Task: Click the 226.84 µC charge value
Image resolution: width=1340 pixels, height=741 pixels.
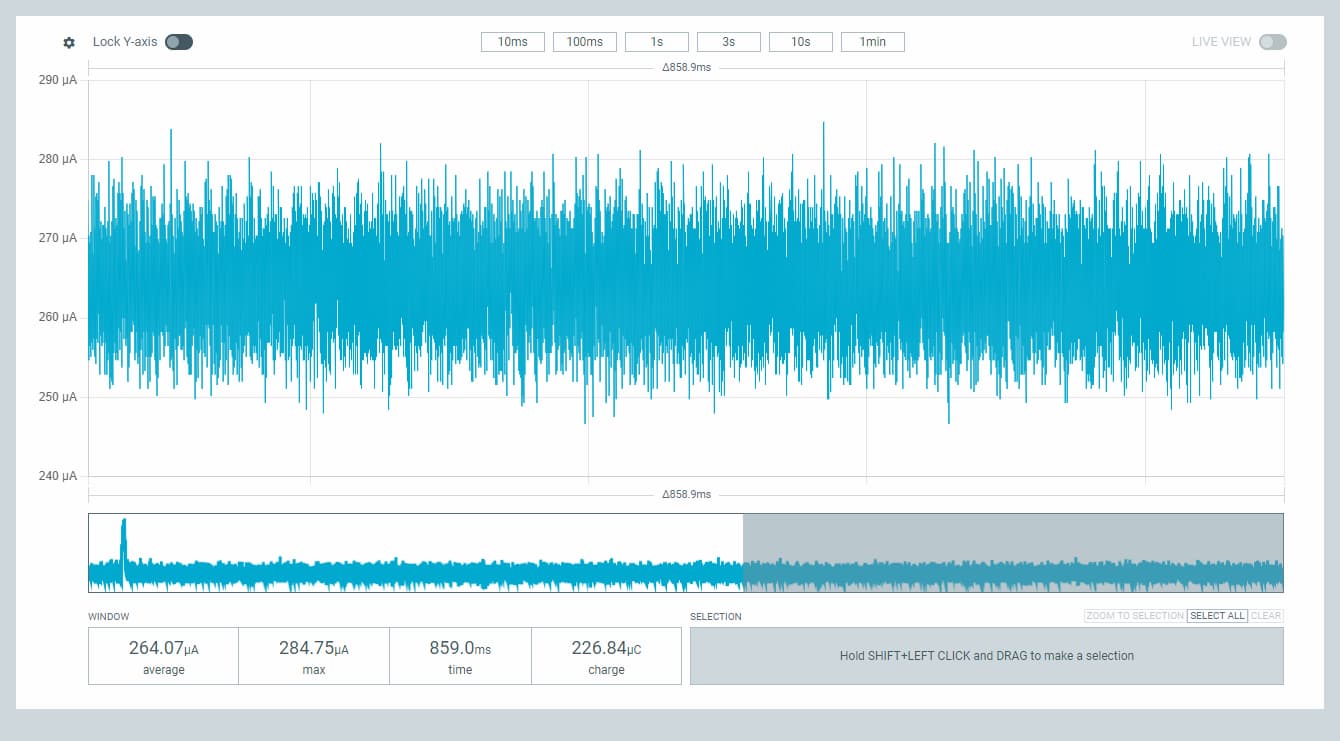Action: click(x=606, y=649)
